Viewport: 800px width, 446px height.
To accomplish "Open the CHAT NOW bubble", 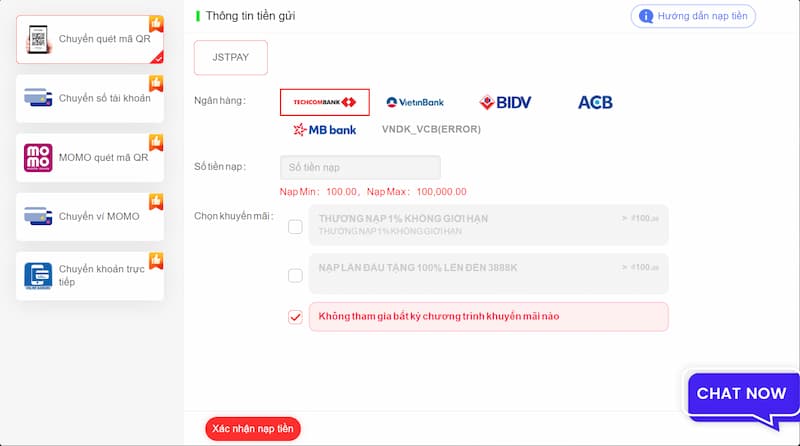I will click(741, 393).
